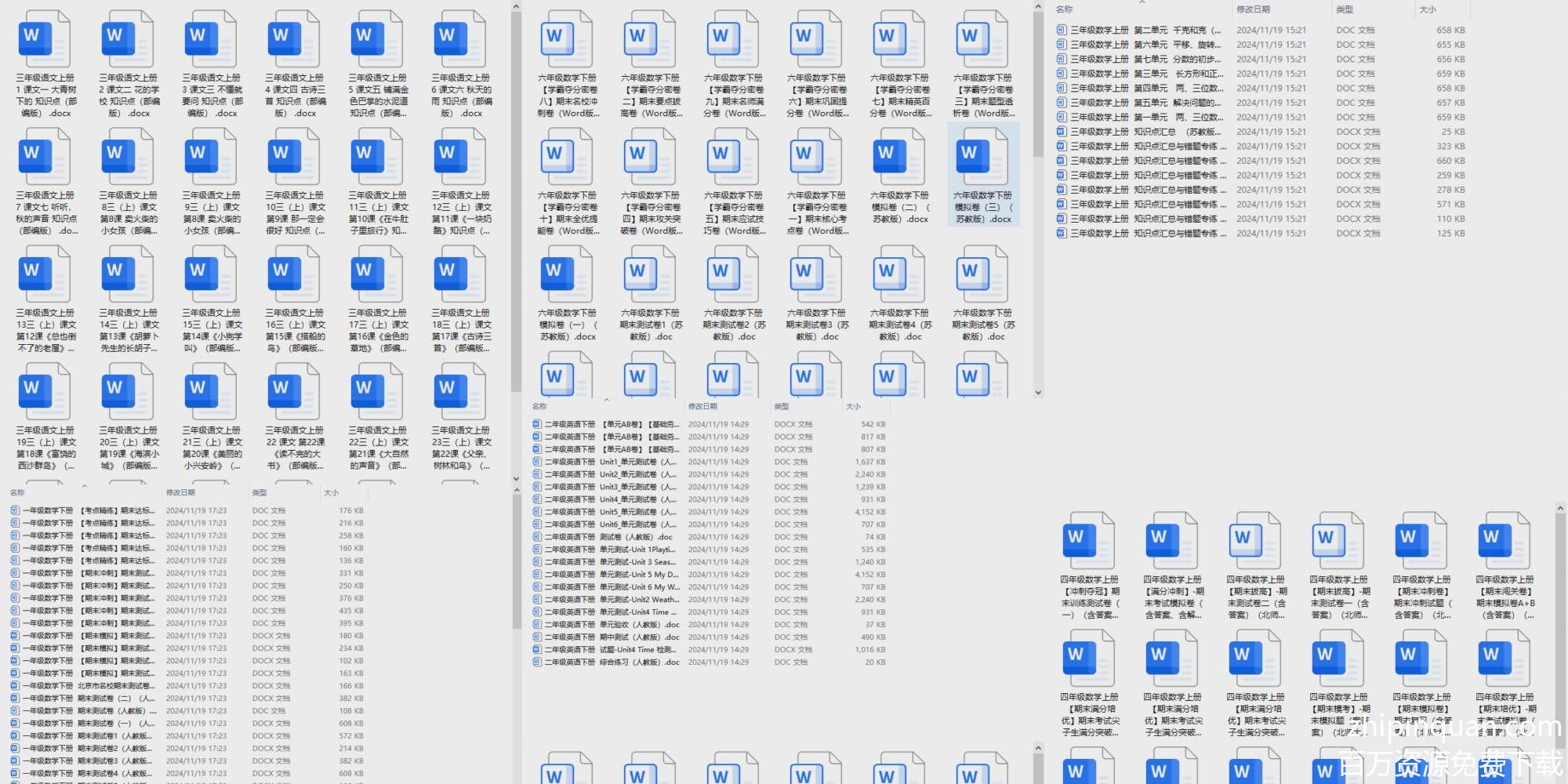This screenshot has width=1568, height=784.
Task: Click 类型 column header in 二年级英语下册 list
Action: tap(782, 407)
